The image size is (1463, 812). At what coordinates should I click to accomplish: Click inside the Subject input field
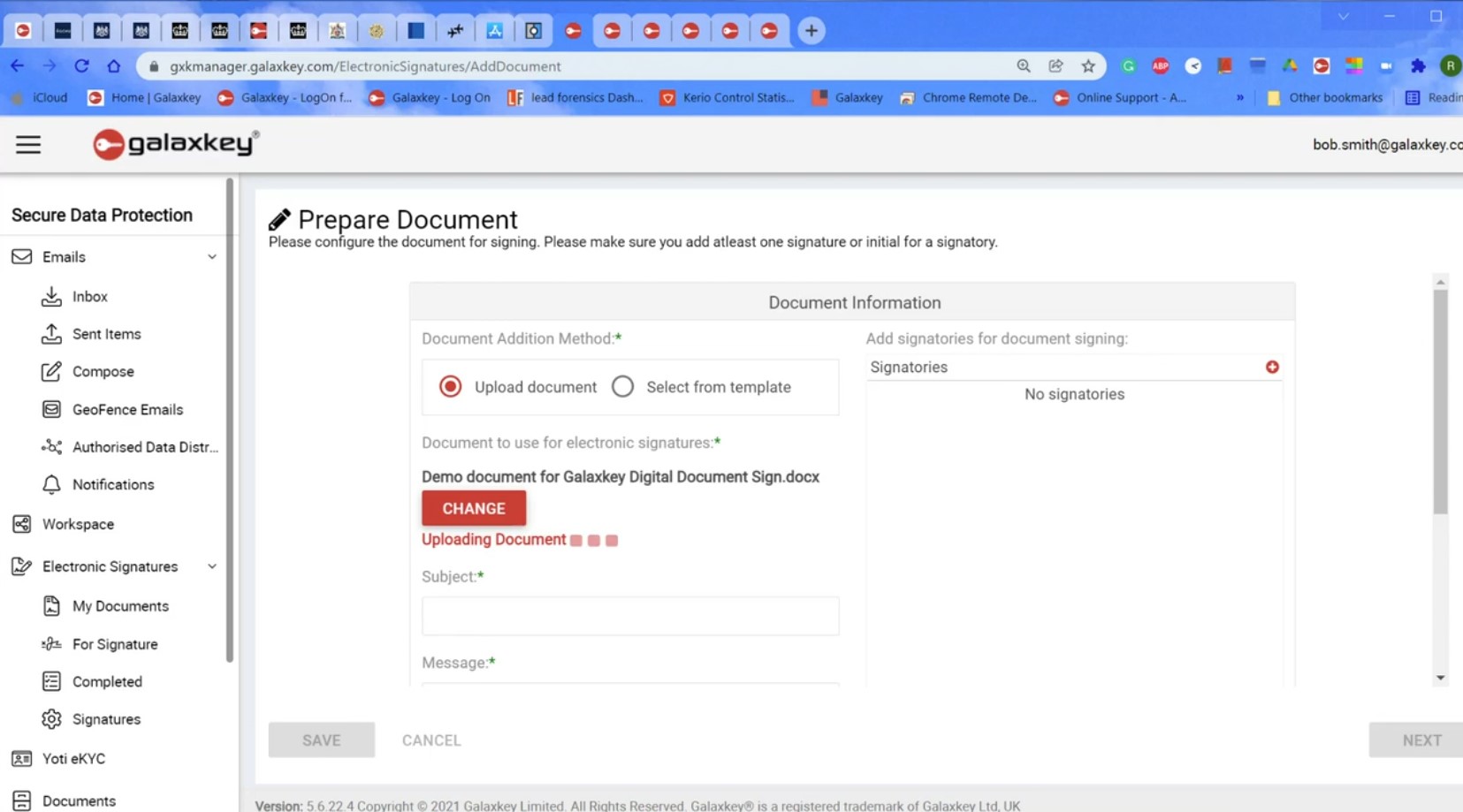[629, 616]
